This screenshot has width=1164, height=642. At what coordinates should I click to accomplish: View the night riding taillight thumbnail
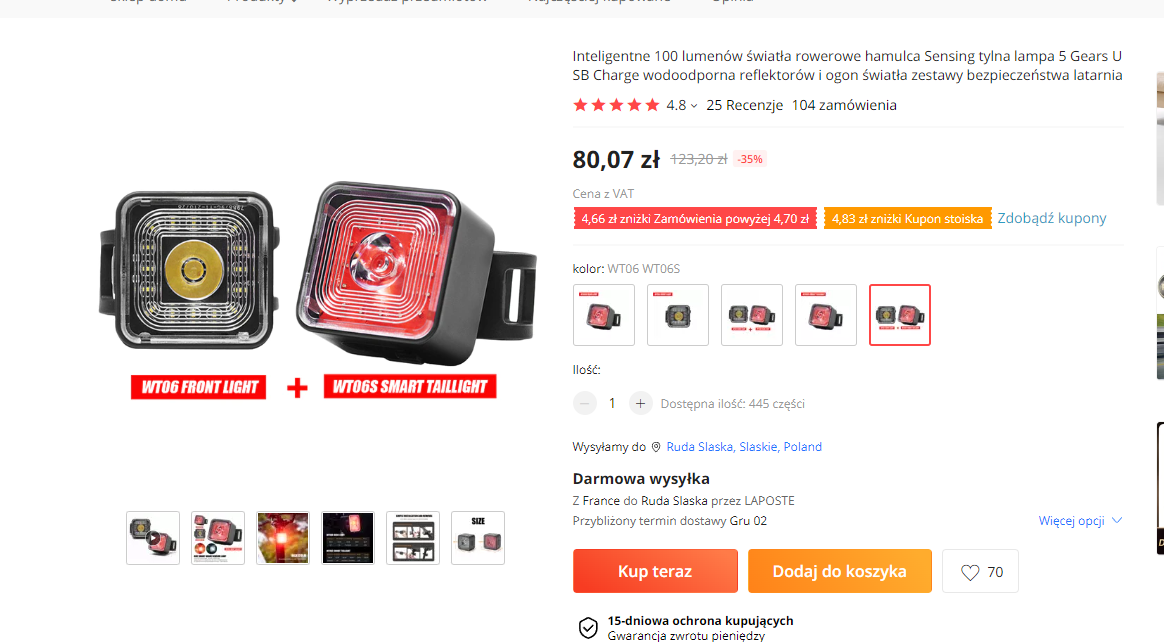coord(283,538)
